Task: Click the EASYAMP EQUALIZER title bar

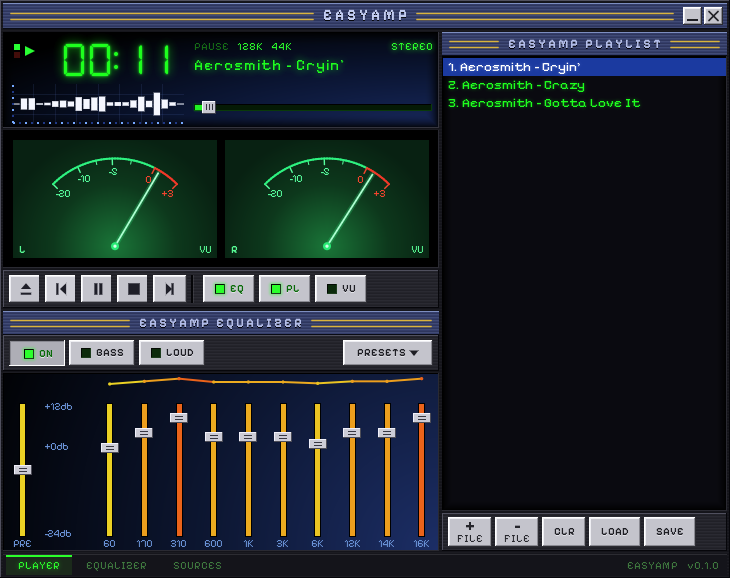Action: (221, 323)
